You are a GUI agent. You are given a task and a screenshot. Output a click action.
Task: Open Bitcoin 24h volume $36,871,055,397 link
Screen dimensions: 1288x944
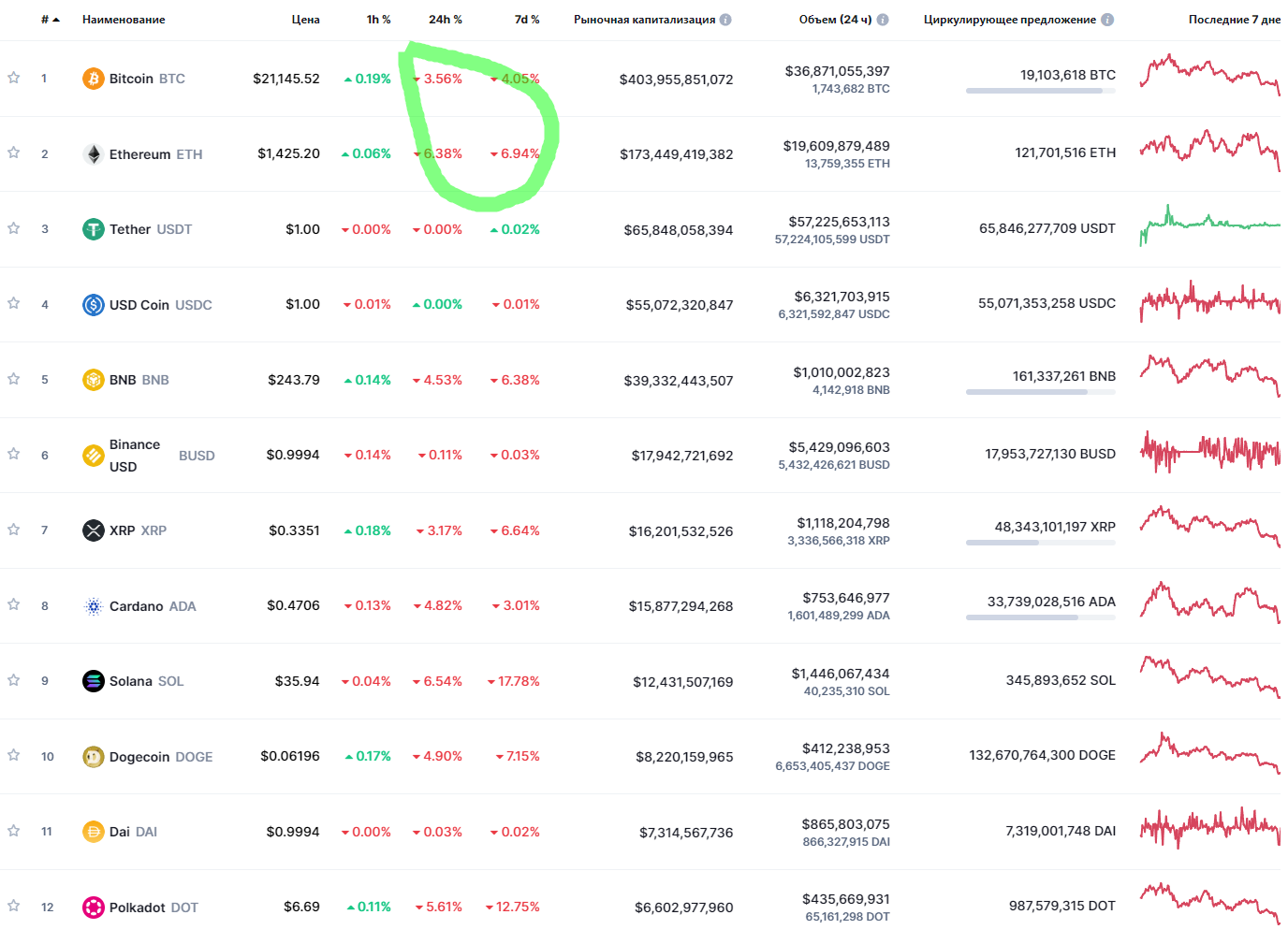(x=837, y=71)
